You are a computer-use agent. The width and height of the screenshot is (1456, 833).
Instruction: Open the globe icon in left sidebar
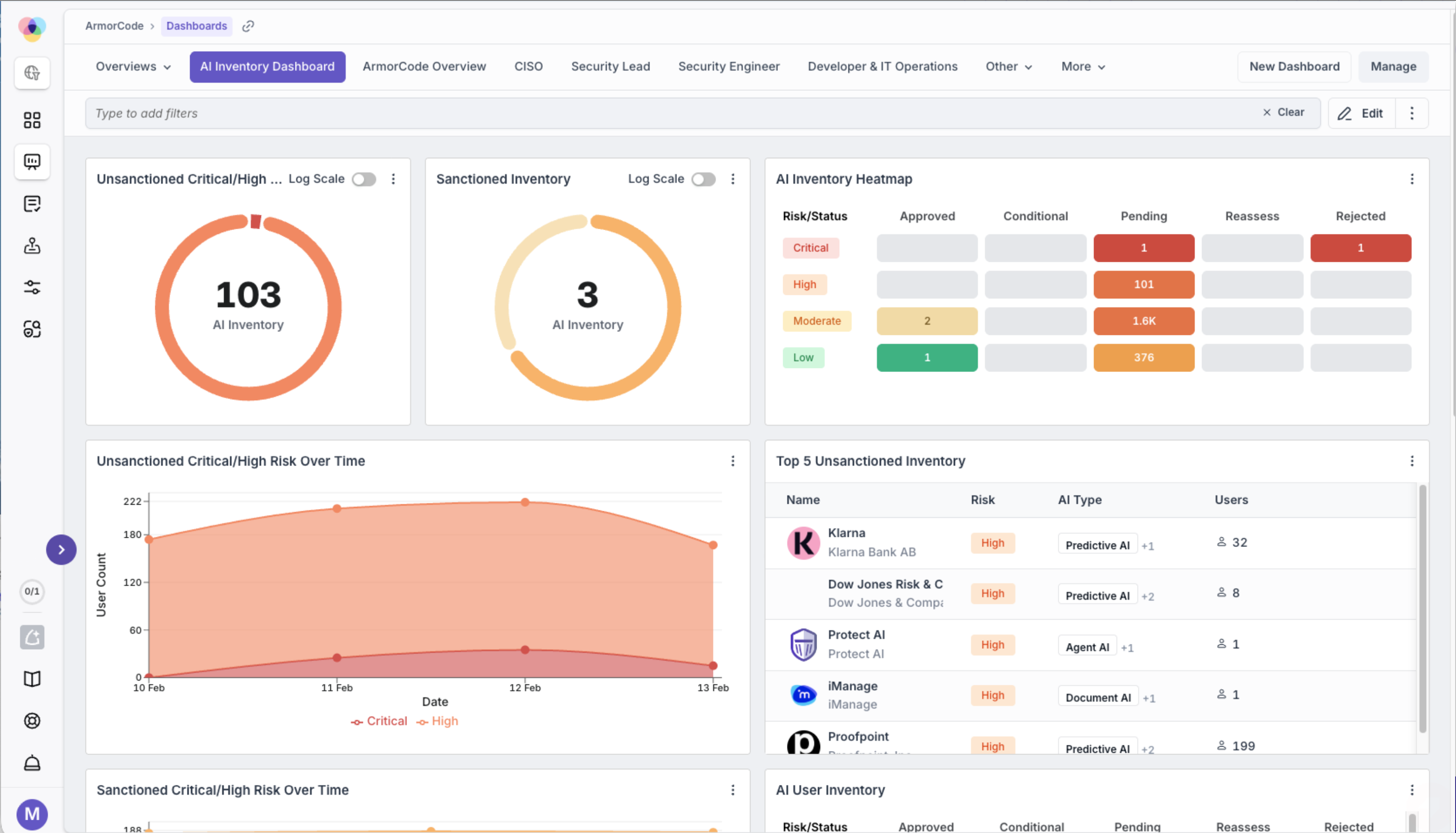(32, 73)
